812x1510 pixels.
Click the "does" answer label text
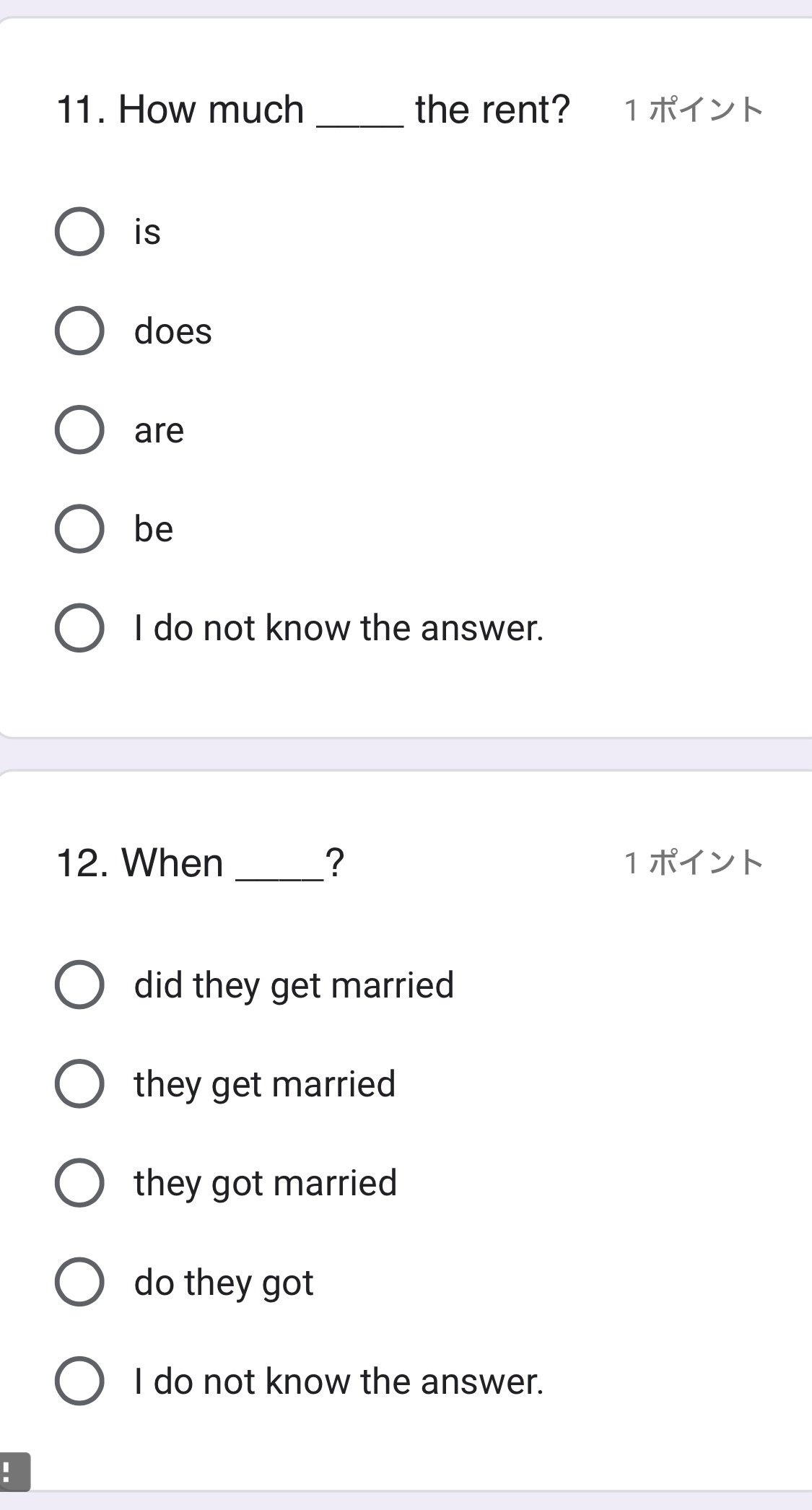pyautogui.click(x=173, y=331)
